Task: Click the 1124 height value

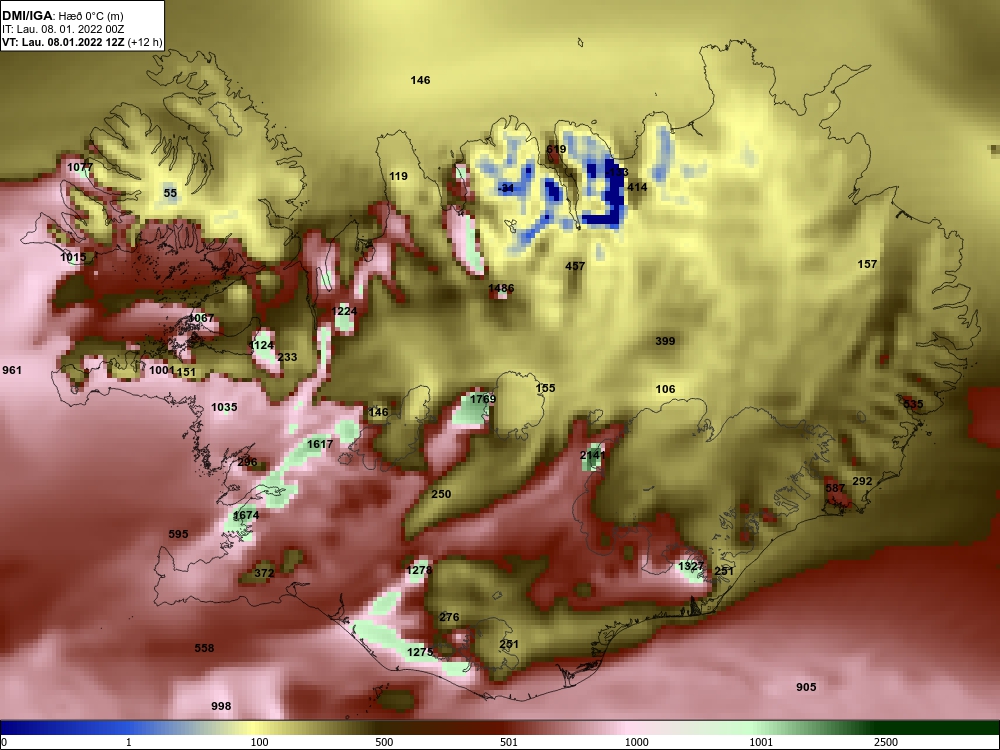Action: click(x=261, y=345)
